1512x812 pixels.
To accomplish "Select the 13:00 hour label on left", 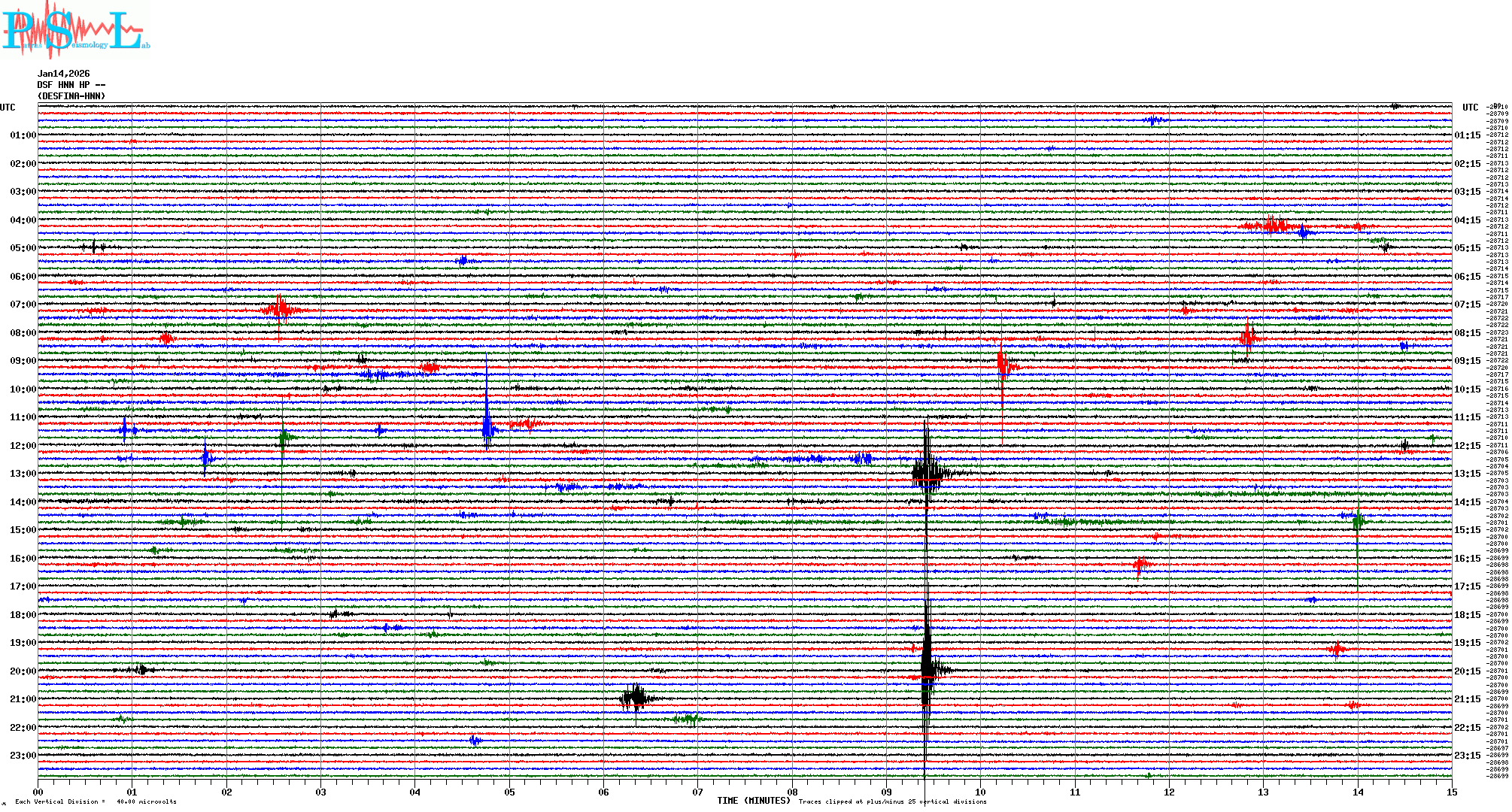I will (23, 474).
